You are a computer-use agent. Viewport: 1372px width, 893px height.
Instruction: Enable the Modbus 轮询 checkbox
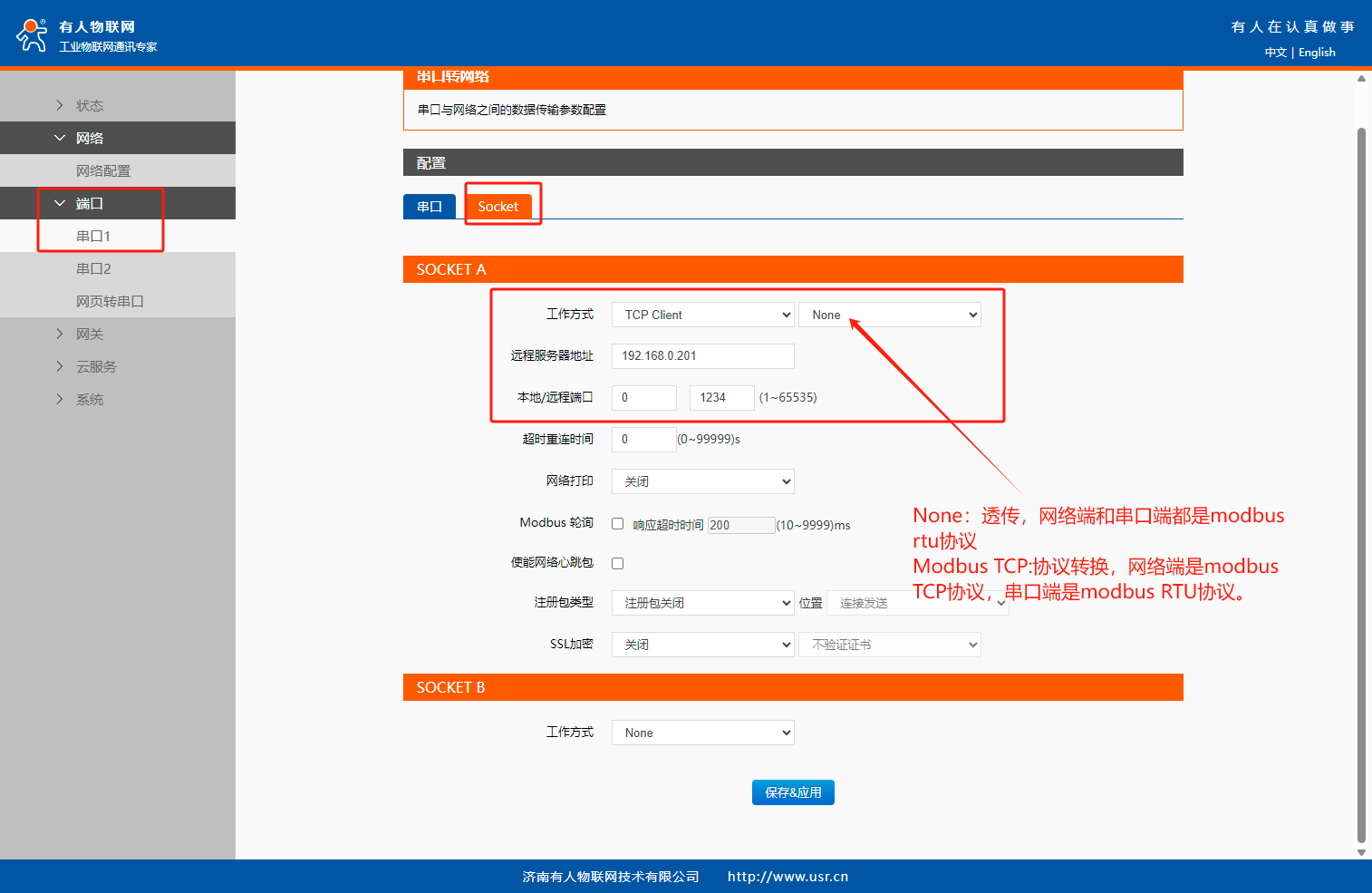tap(617, 524)
